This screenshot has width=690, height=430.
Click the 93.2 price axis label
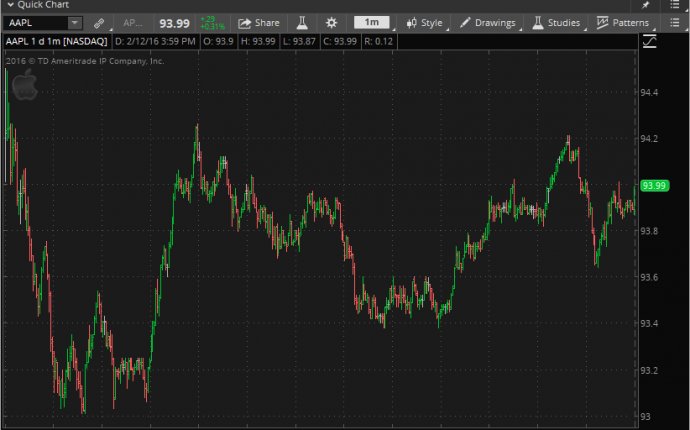click(649, 371)
